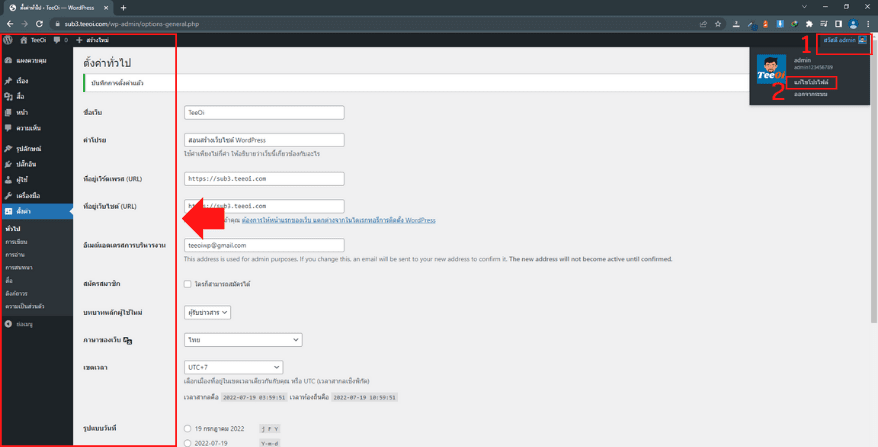Visit site via TeeOi home icon
The width and height of the screenshot is (878, 447).
point(24,40)
